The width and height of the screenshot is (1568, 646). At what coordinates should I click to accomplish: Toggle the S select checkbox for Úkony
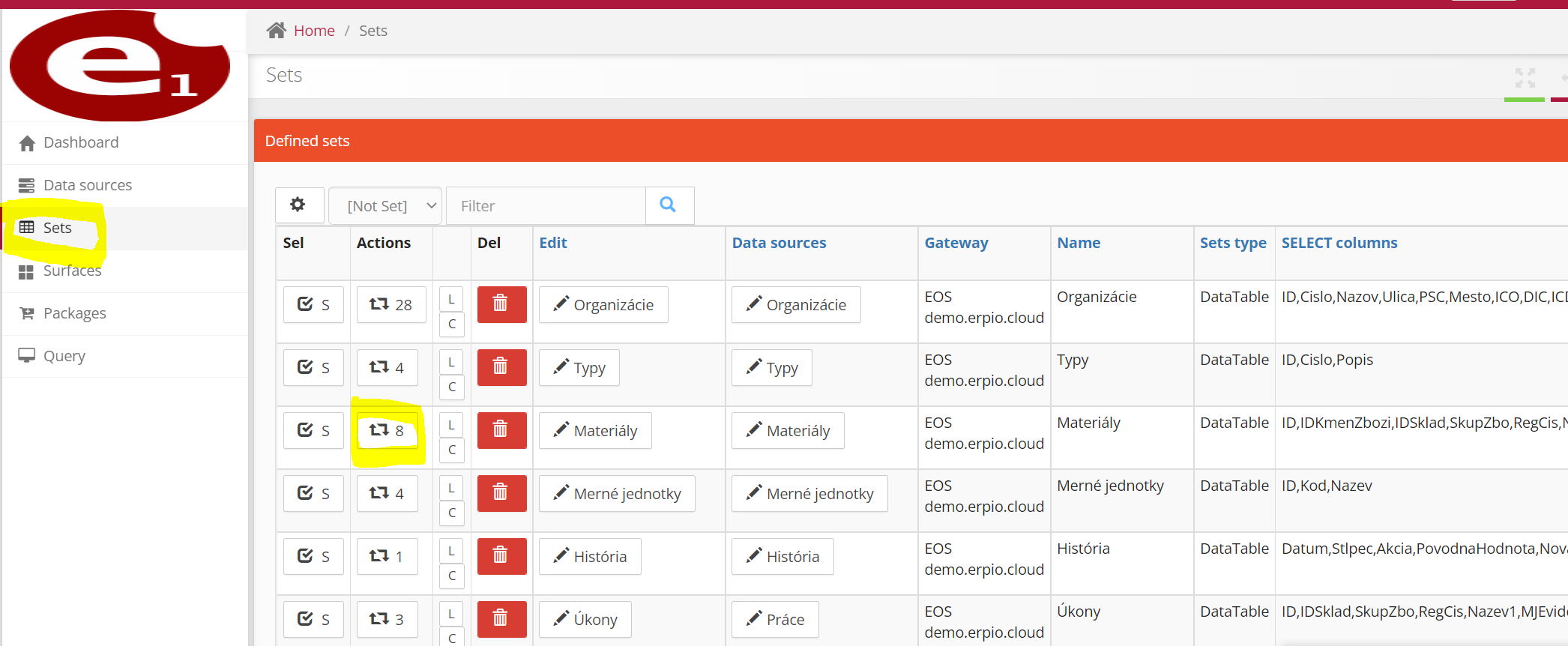click(x=313, y=619)
